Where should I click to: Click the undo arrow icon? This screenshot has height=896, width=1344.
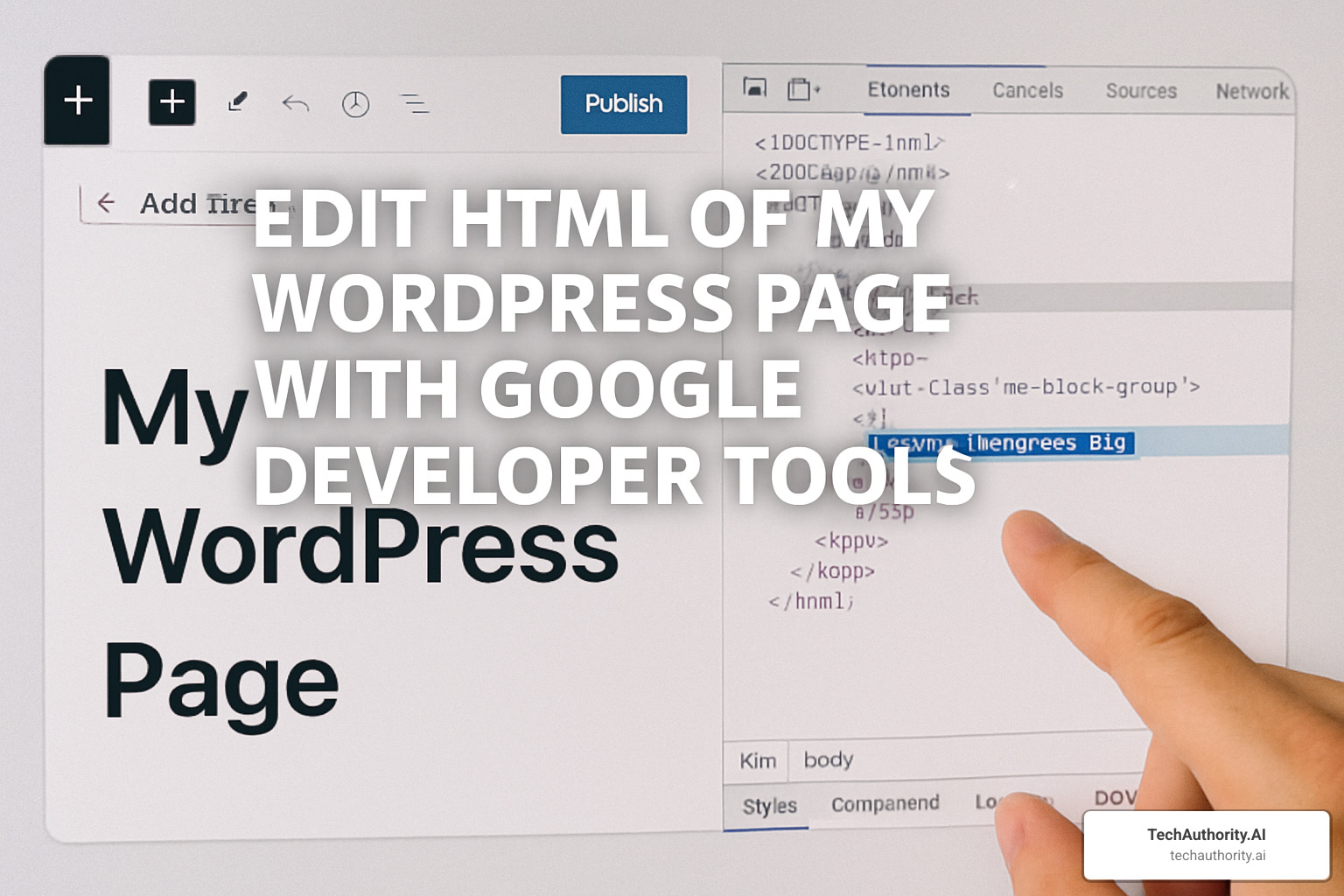tap(296, 104)
